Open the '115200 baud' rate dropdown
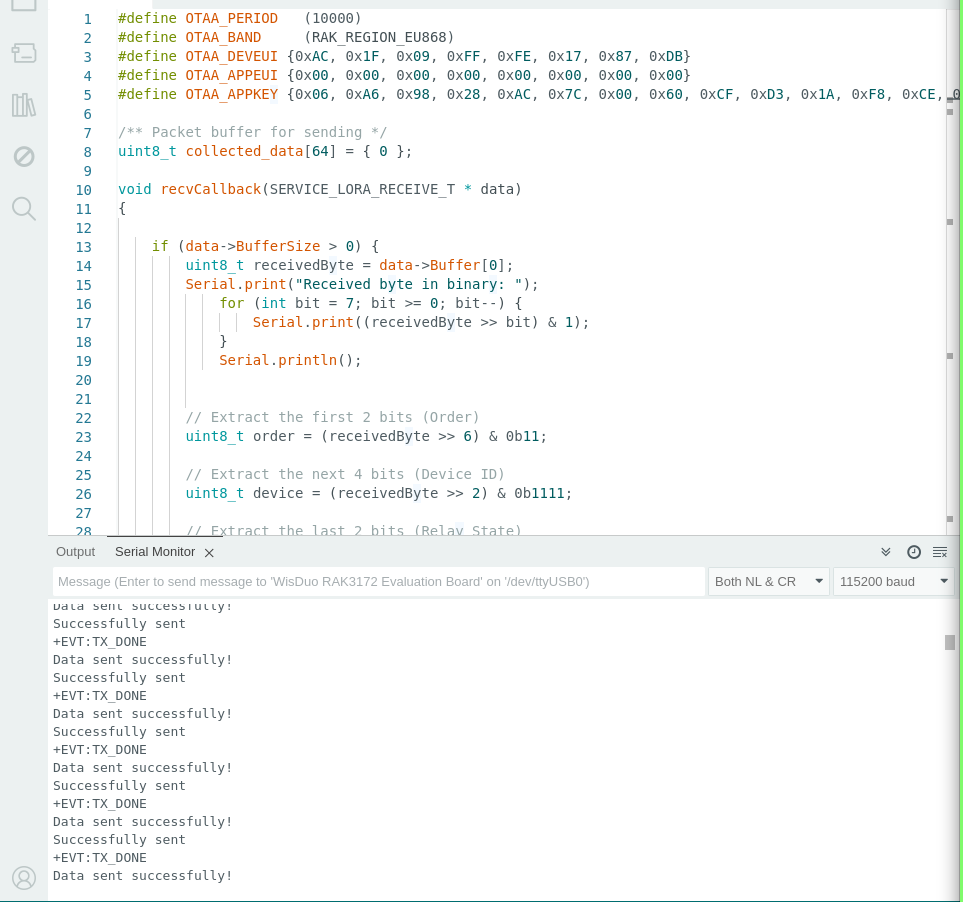This screenshot has height=902, width=963. [893, 582]
